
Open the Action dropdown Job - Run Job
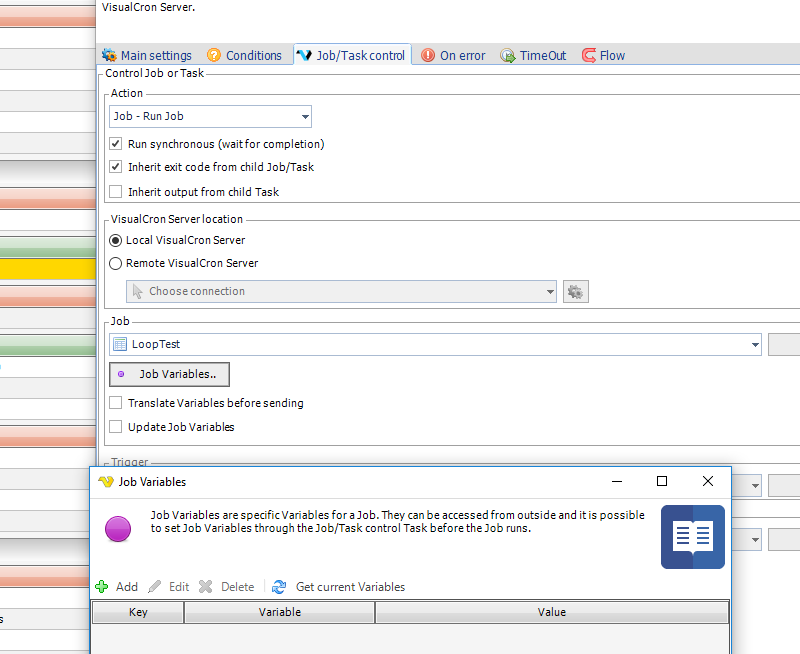click(x=210, y=117)
